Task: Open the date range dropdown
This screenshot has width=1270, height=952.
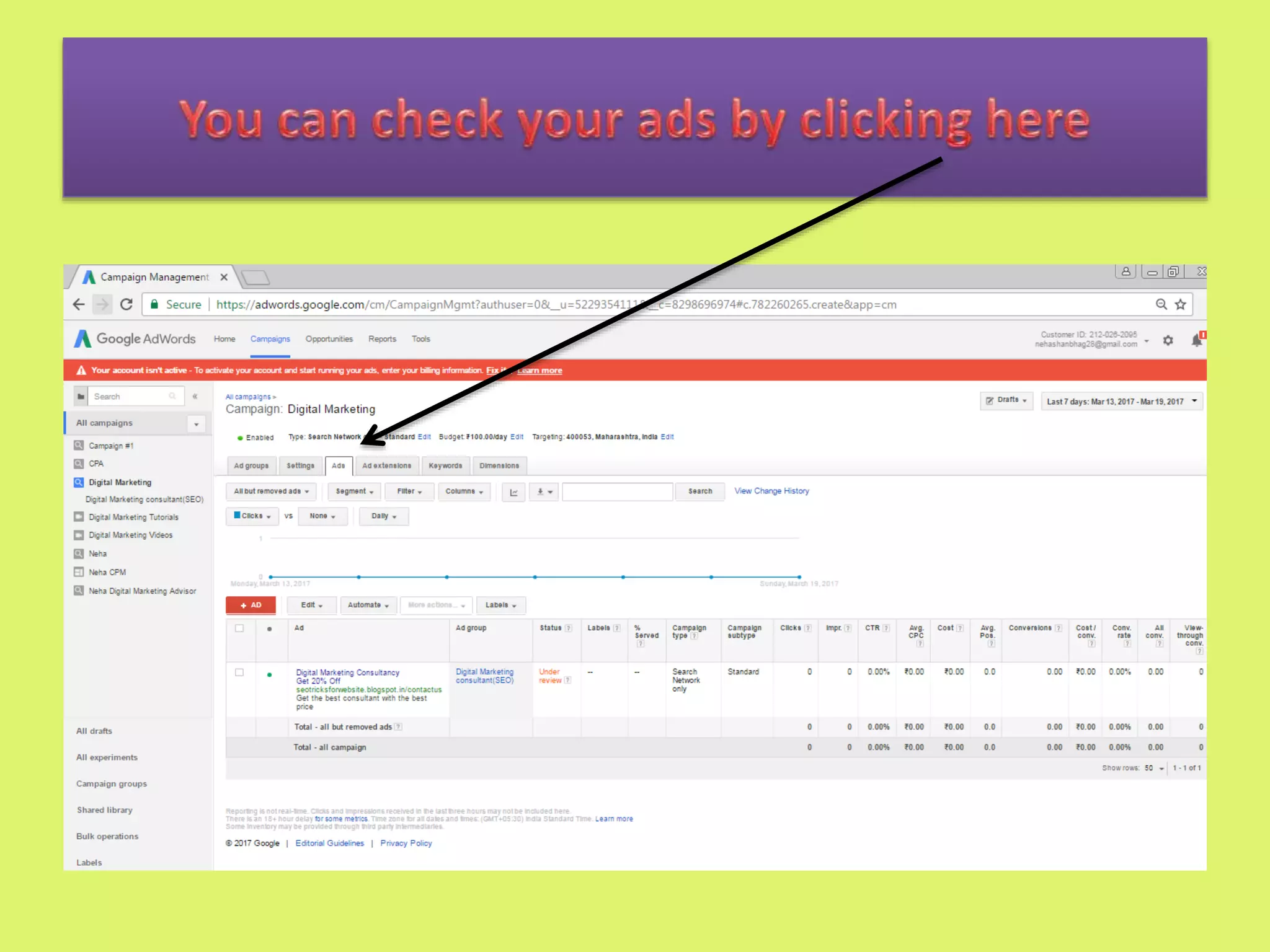Action: [1121, 402]
